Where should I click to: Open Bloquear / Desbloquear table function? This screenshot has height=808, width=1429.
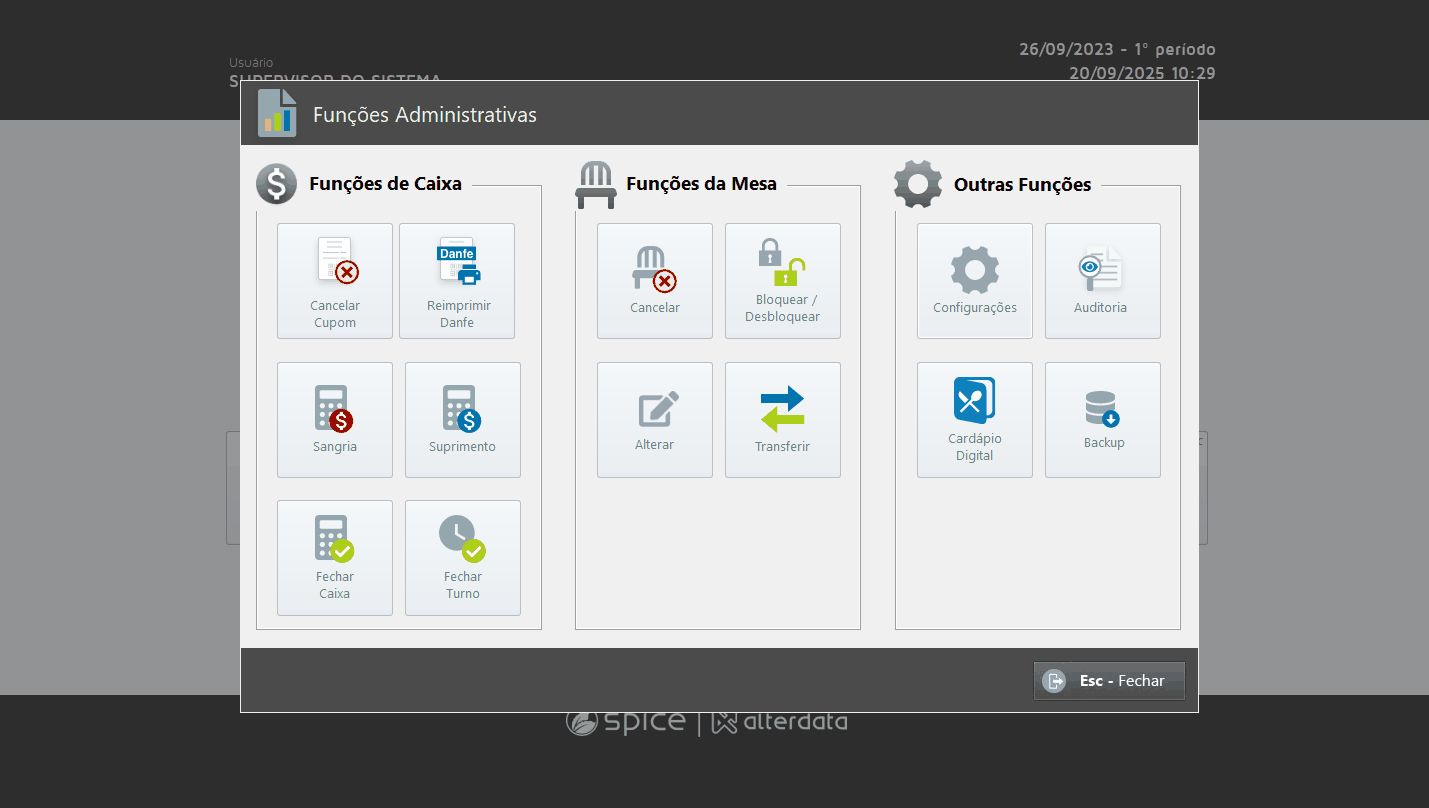tap(783, 281)
